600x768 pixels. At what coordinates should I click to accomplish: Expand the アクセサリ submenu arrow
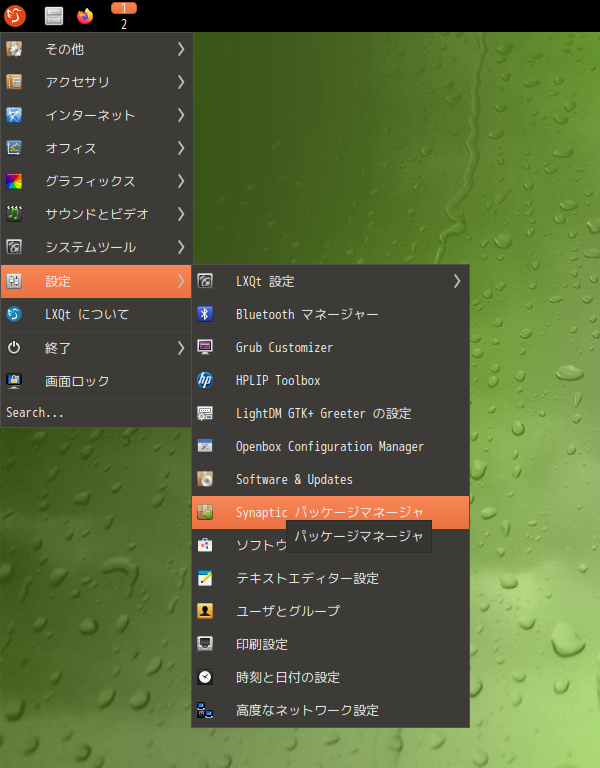click(181, 82)
